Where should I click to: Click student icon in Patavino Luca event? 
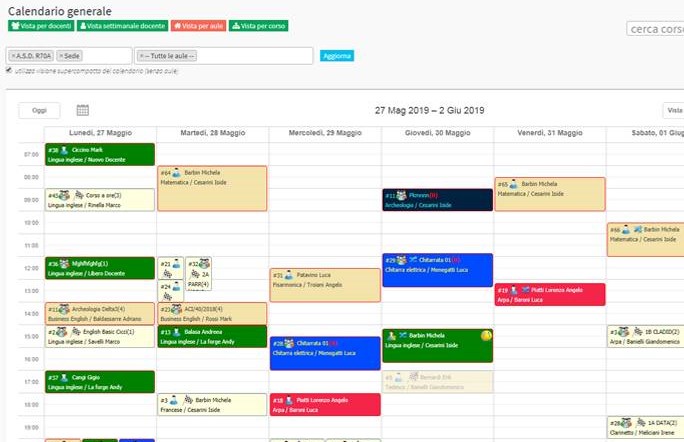click(x=290, y=274)
